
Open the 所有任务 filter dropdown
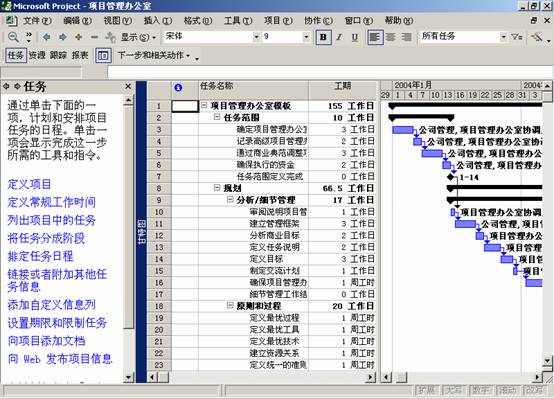click(x=503, y=37)
